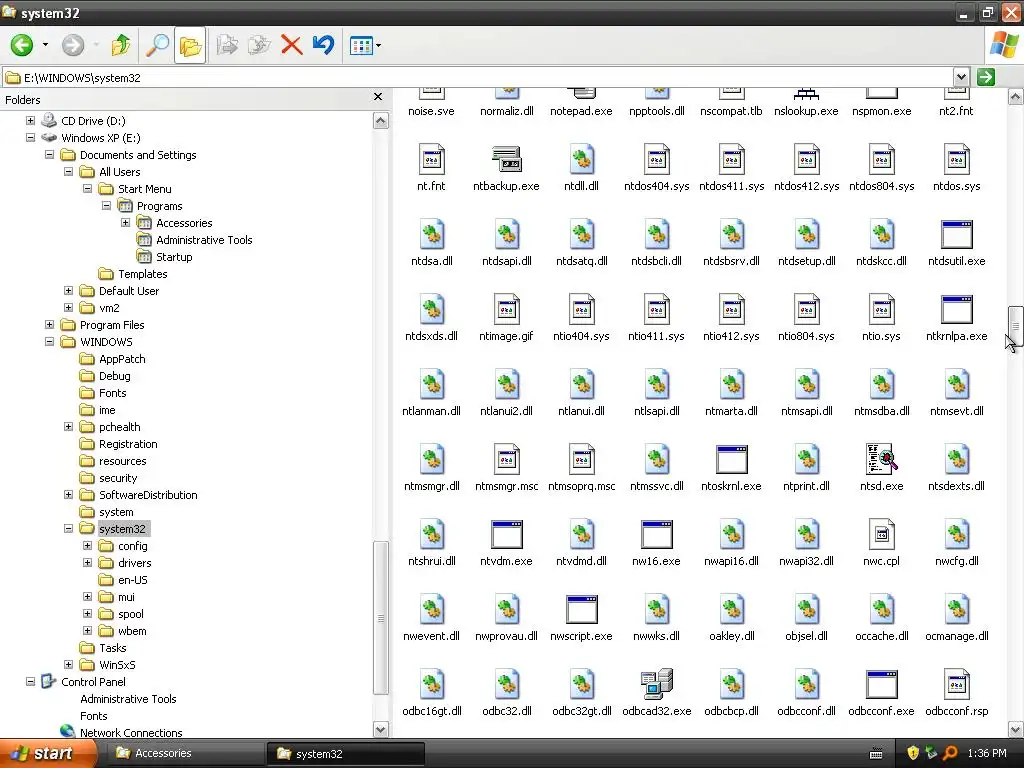This screenshot has width=1024, height=768.
Task: Select the Templates folder
Action: click(x=142, y=274)
